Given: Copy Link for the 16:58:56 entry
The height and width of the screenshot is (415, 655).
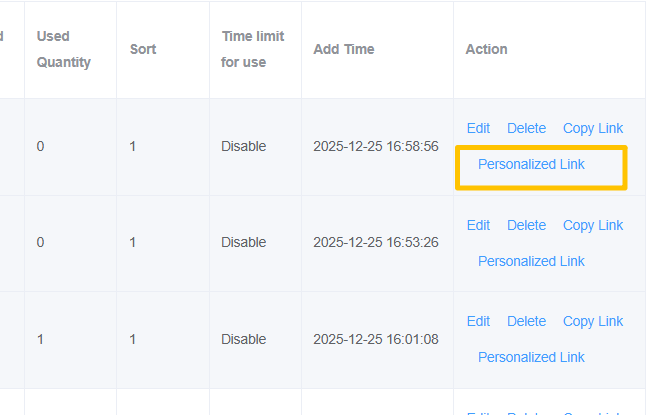Looking at the screenshot, I should pyautogui.click(x=592, y=128).
